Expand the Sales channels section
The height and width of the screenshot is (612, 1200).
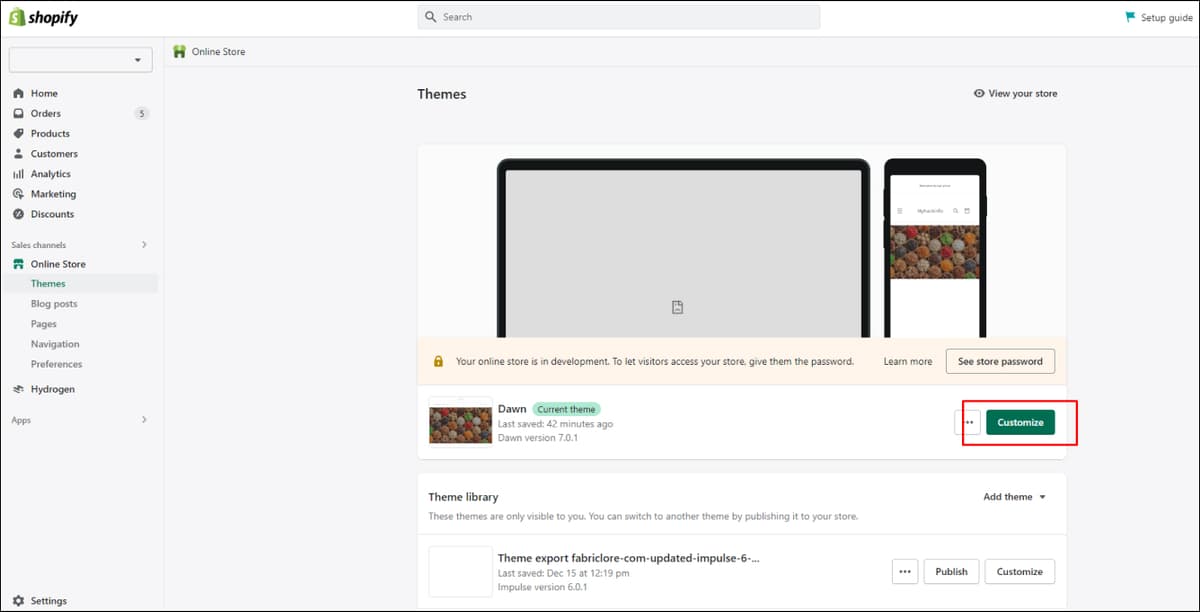coord(144,244)
